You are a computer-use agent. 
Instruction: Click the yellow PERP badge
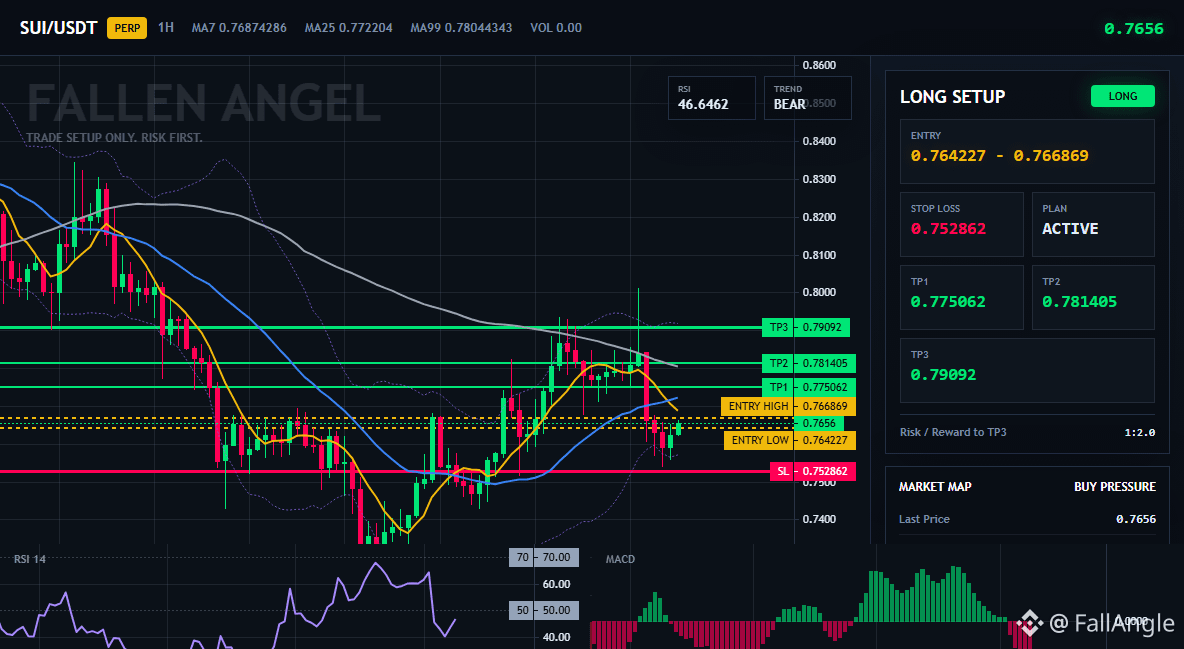pyautogui.click(x=127, y=28)
